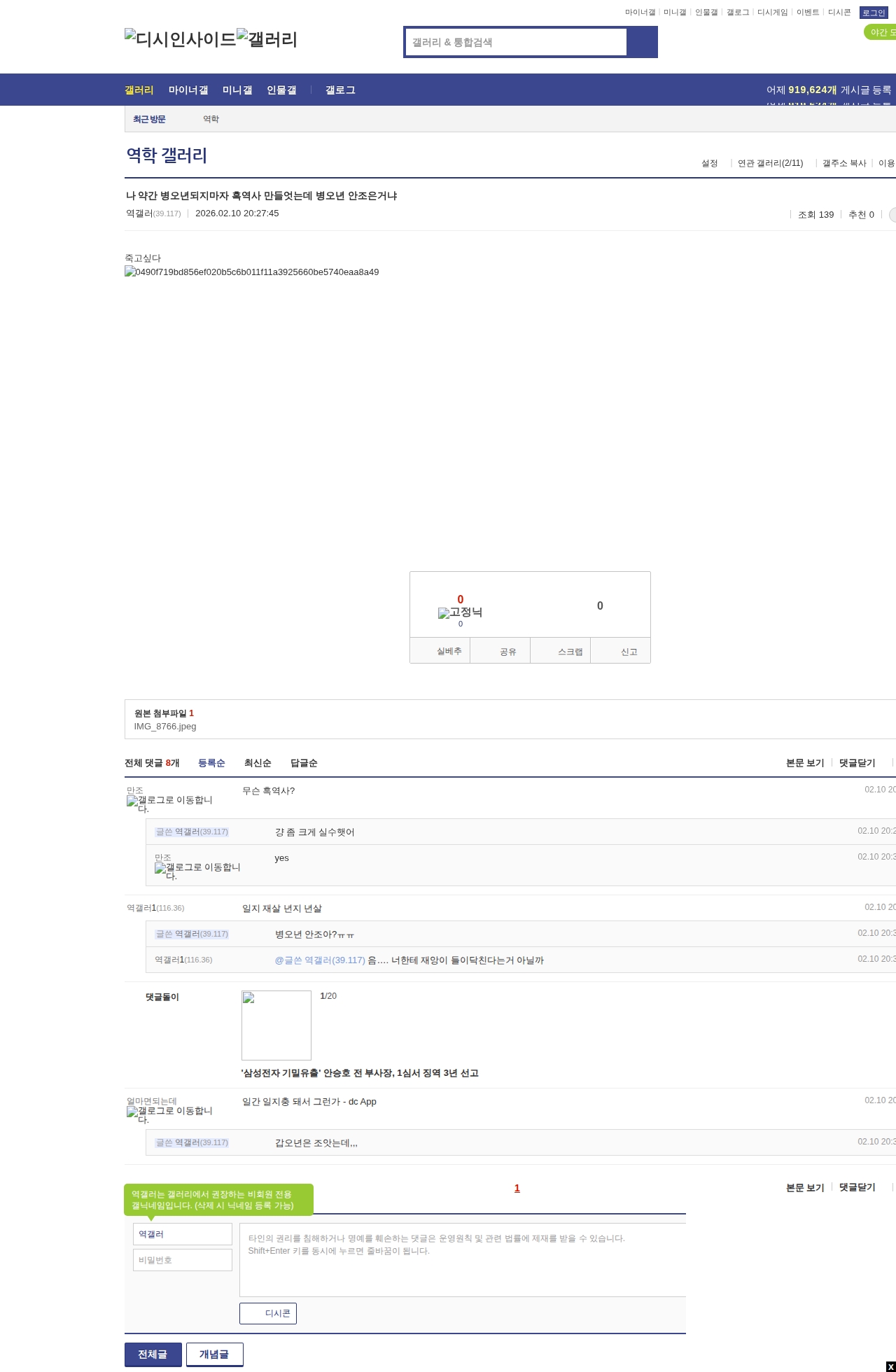Open 마이너갤 in the top utility links
This screenshot has width=896, height=1372.
tap(640, 13)
